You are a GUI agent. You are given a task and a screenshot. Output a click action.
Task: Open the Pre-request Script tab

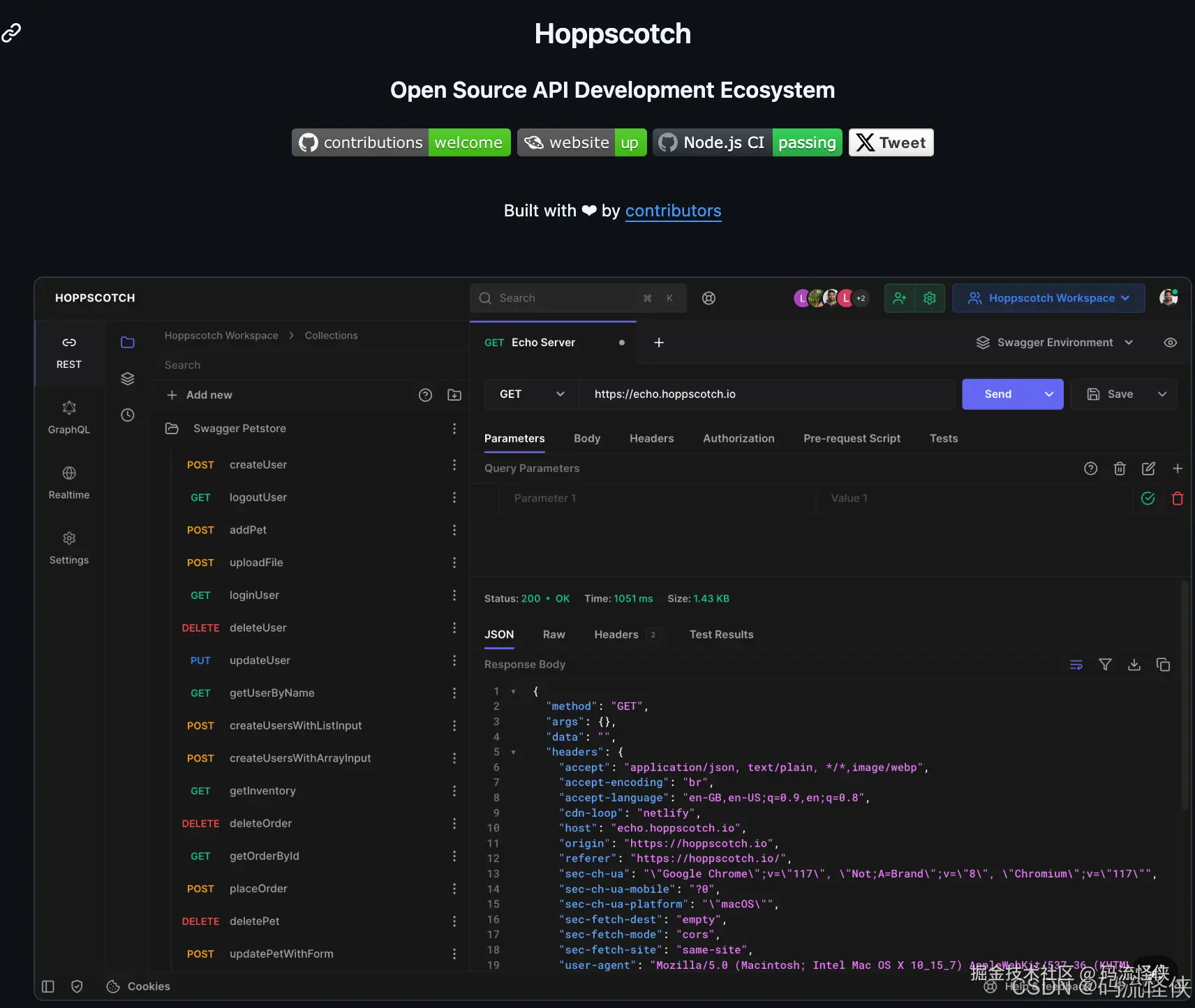tap(852, 438)
